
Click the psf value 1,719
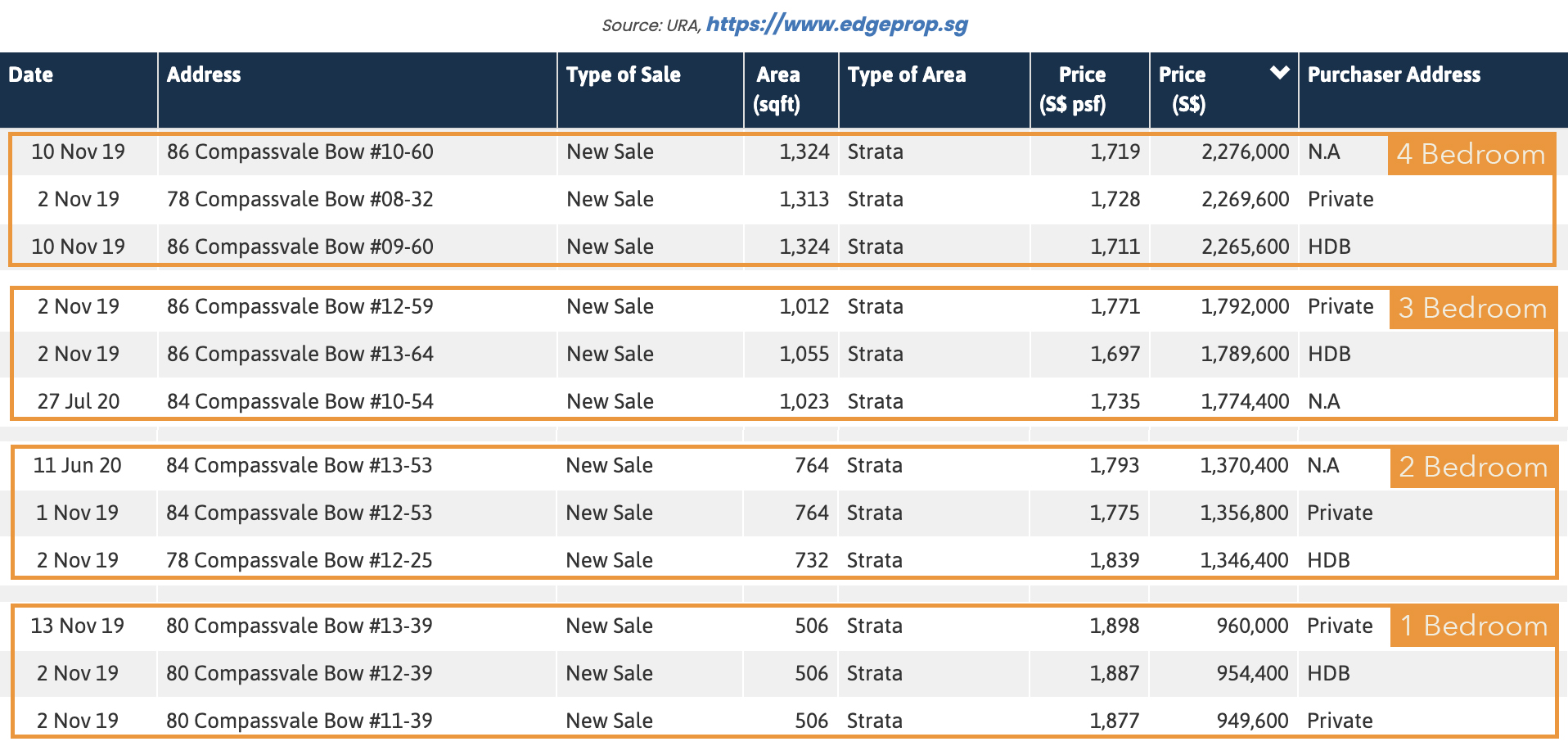tap(1115, 151)
